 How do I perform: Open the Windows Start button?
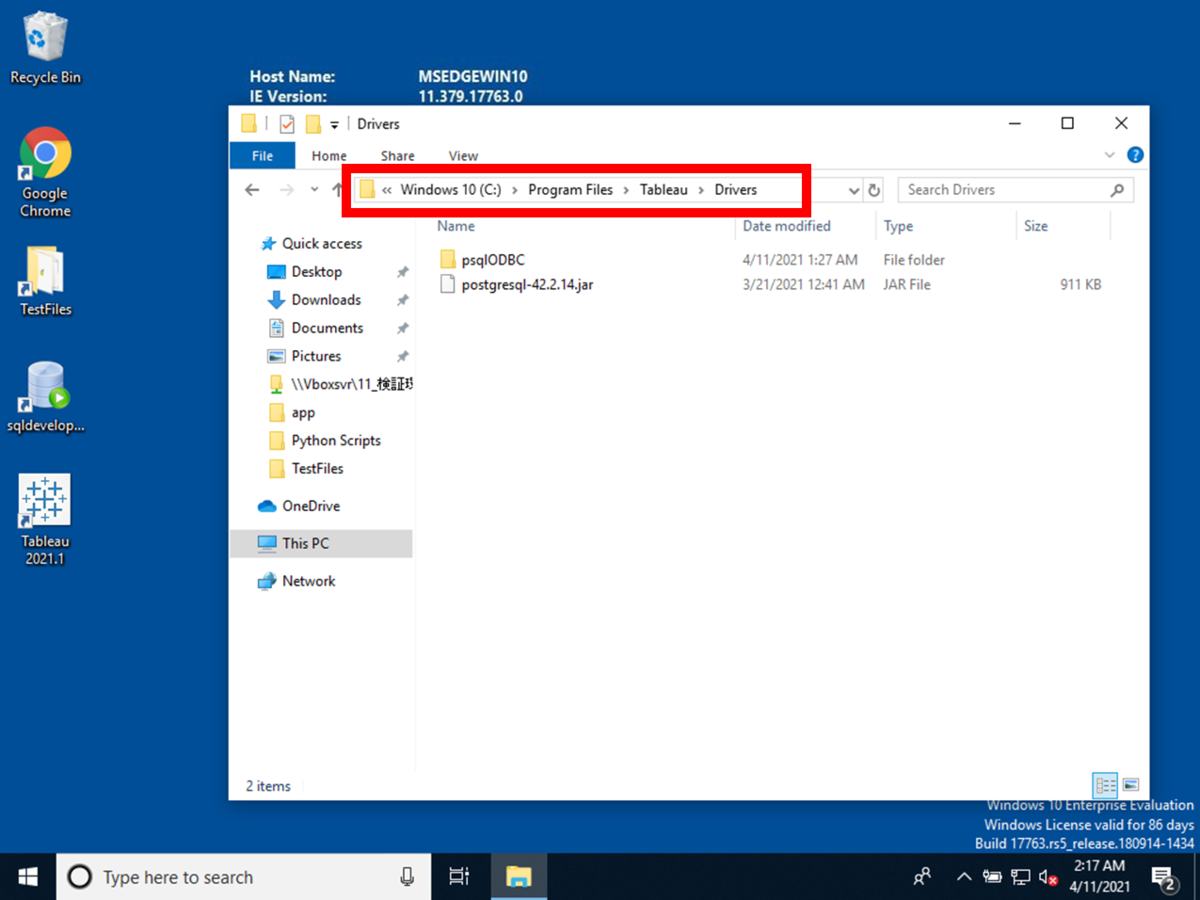pos(28,877)
